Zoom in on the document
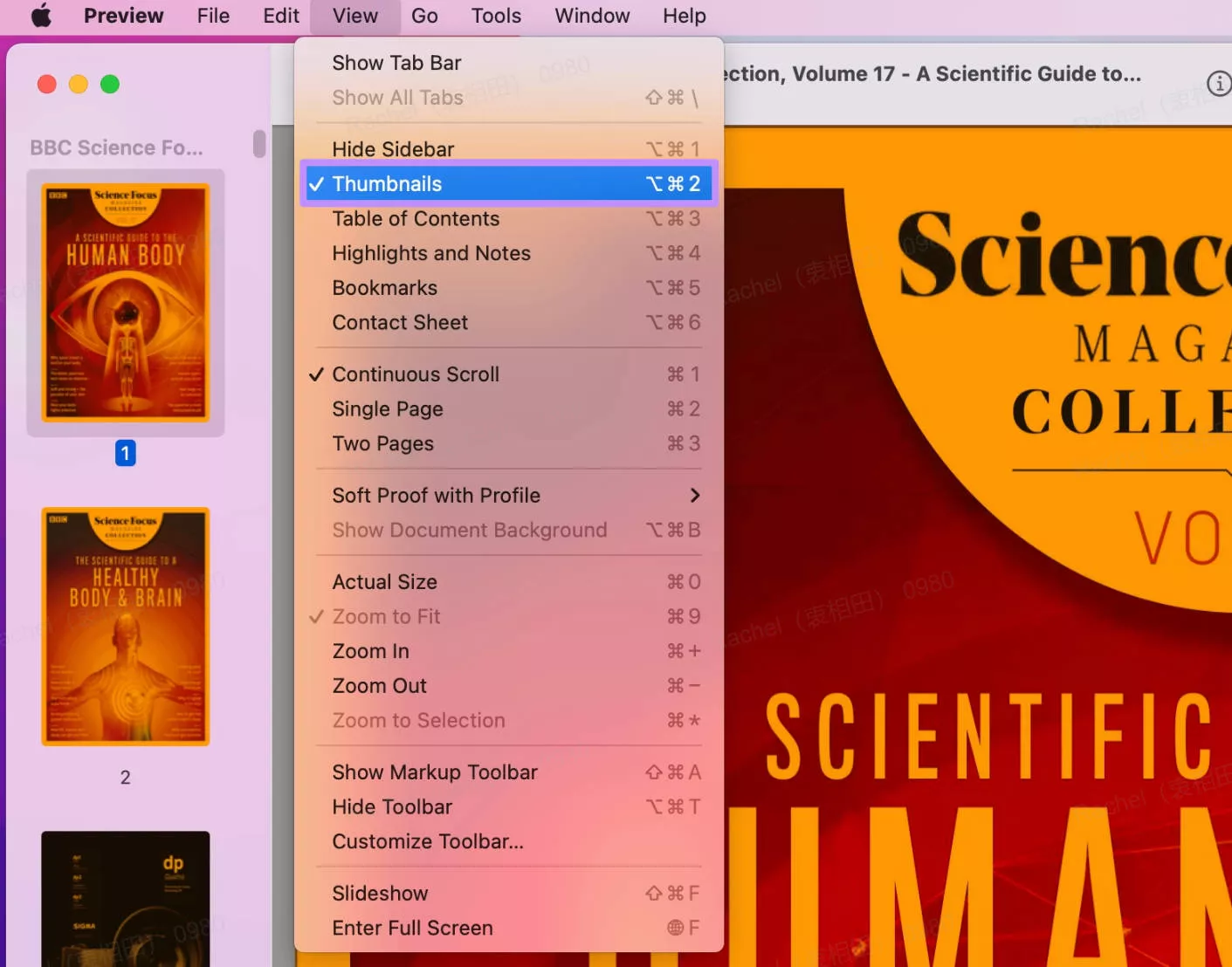 pos(370,650)
